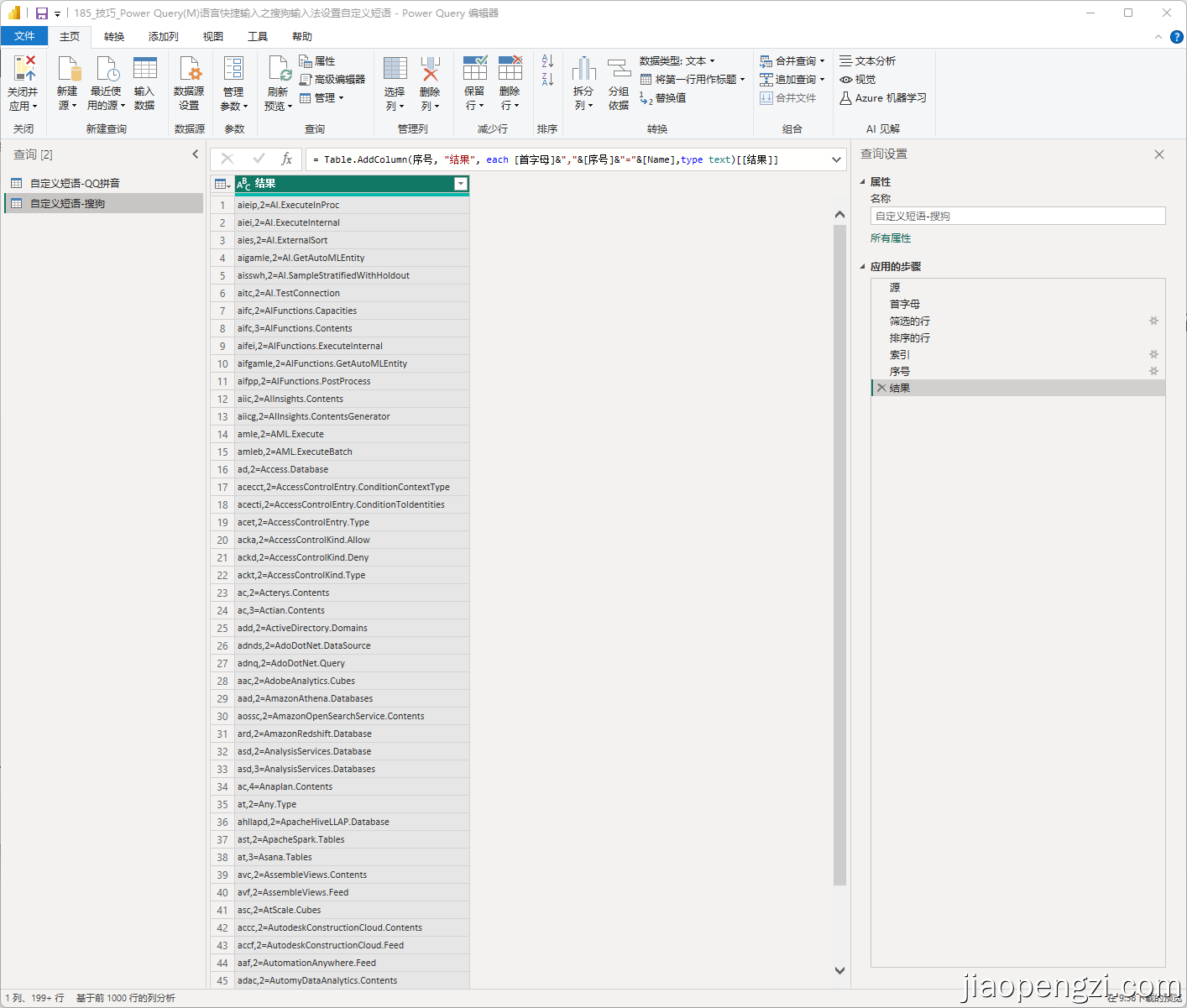Open the File (文件) tab
This screenshot has width=1187, height=1008.
pos(24,36)
